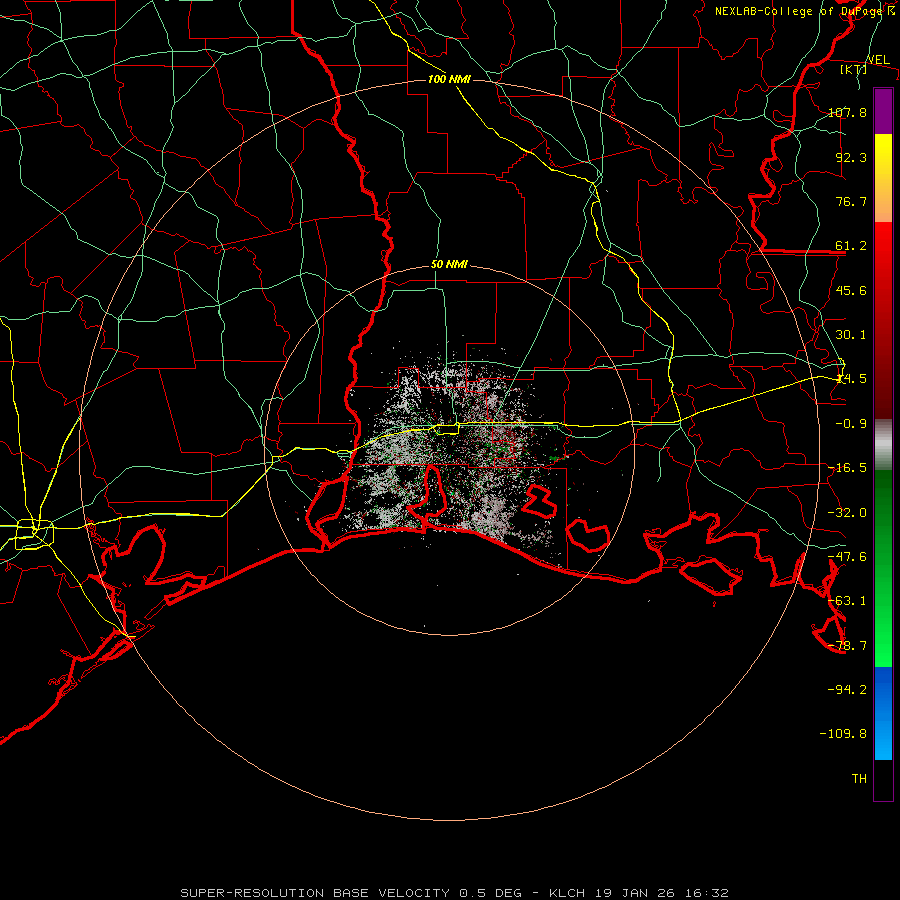This screenshot has height=900, width=900.
Task: Click the TH label under the scale
Action: click(859, 778)
